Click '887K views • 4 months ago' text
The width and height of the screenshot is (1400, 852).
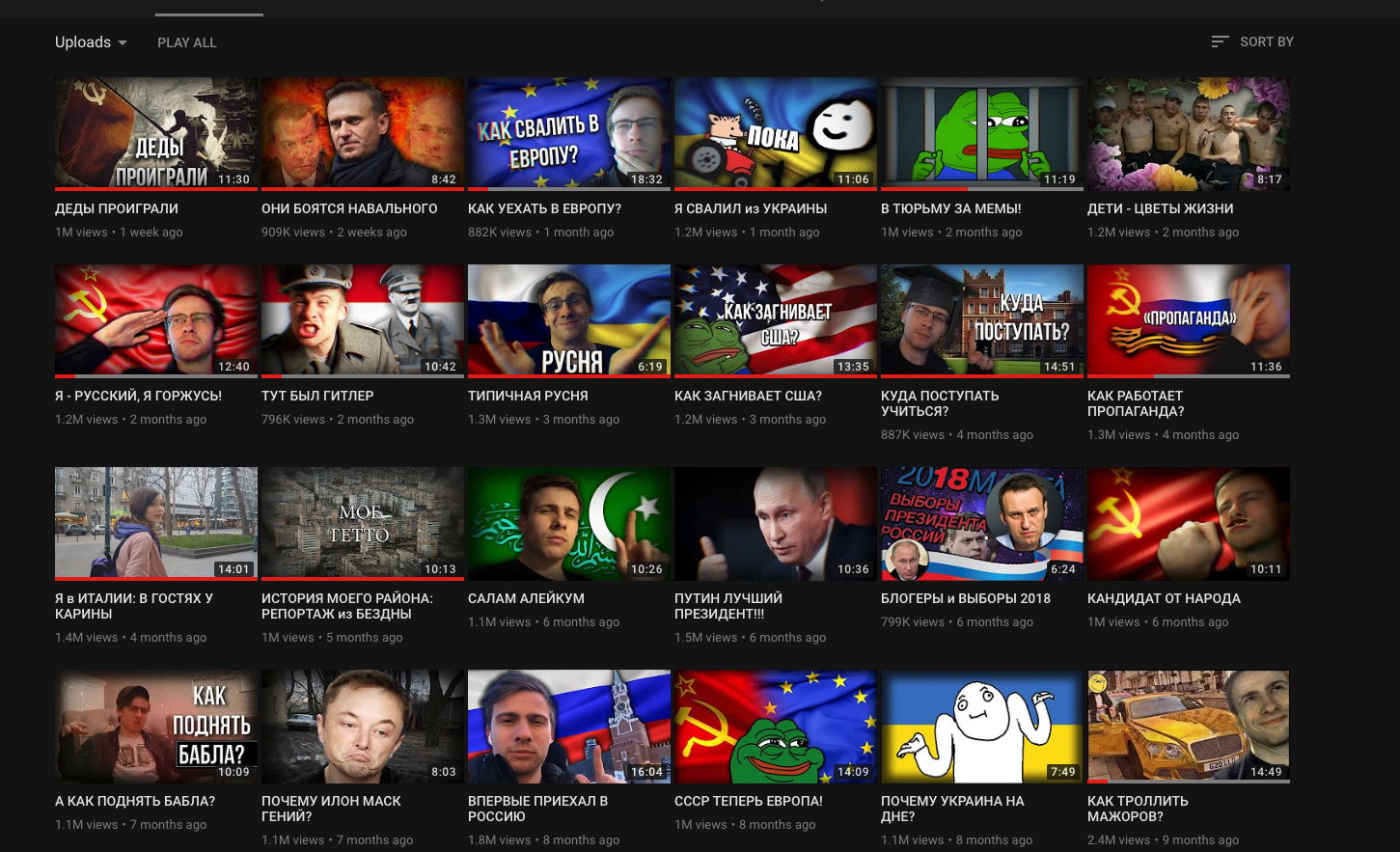956,434
